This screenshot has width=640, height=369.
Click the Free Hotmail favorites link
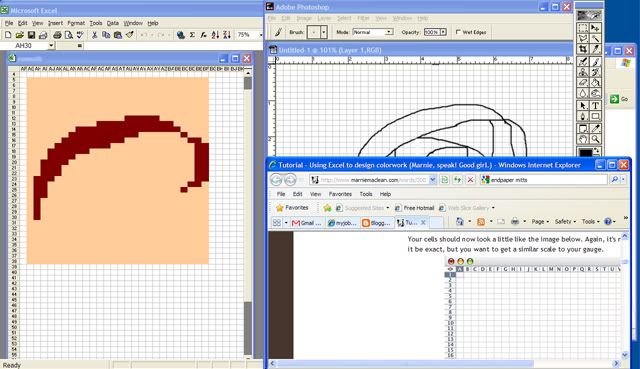(x=414, y=208)
